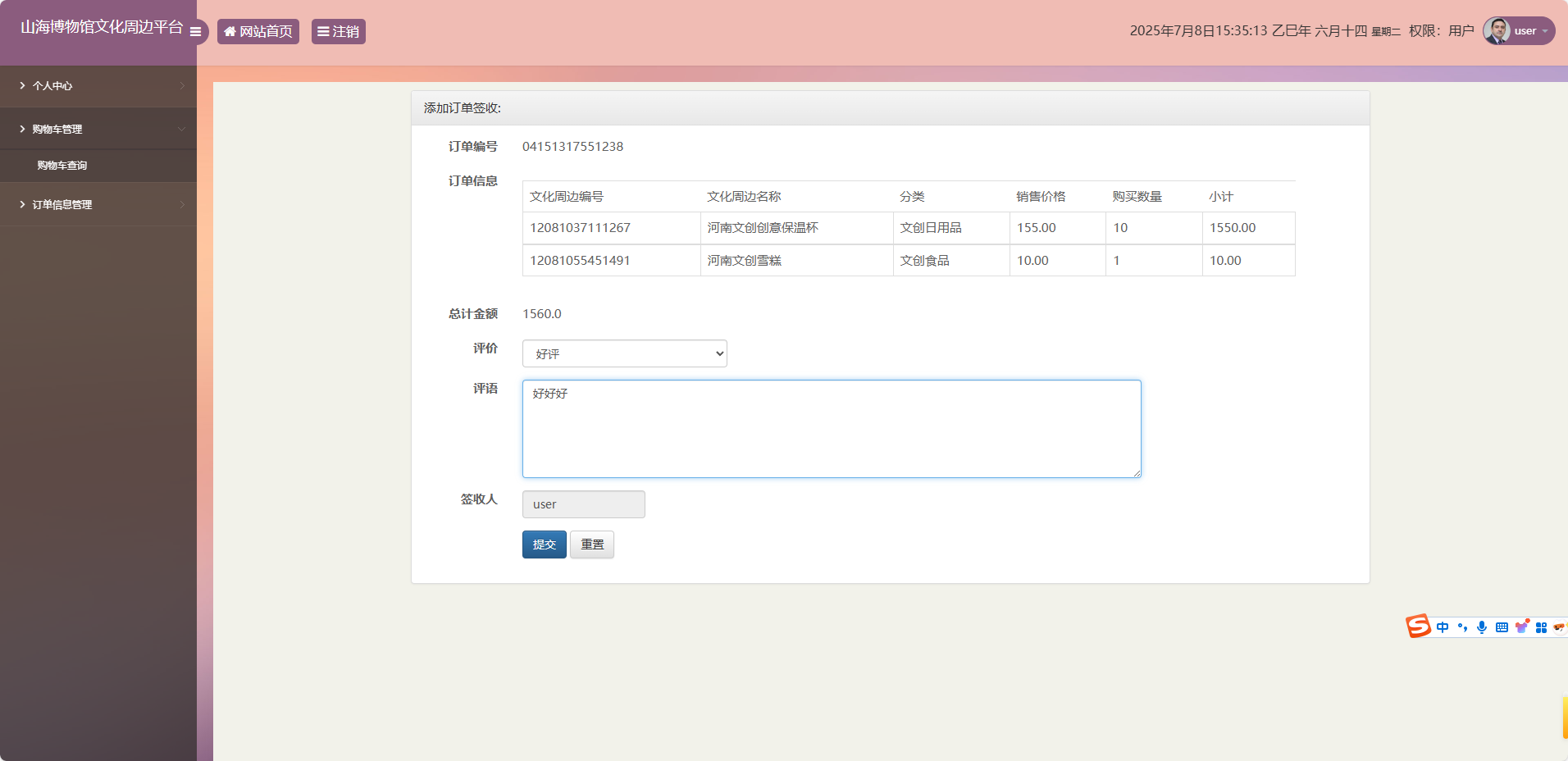Open the IME soft keyboard icon
Viewport: 1568px width, 761px height.
tap(1502, 627)
